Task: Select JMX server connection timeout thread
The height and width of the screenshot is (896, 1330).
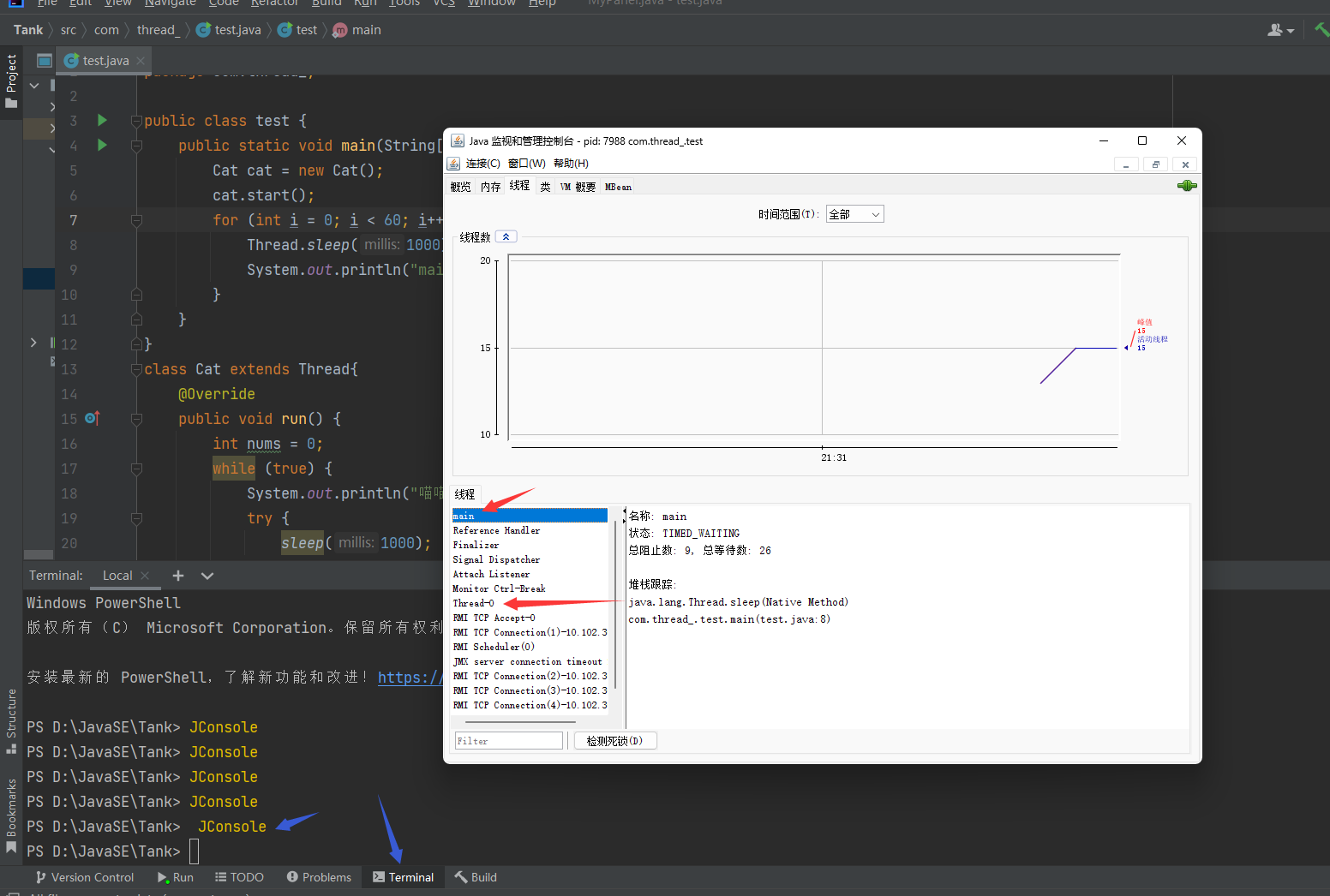Action: tap(530, 661)
